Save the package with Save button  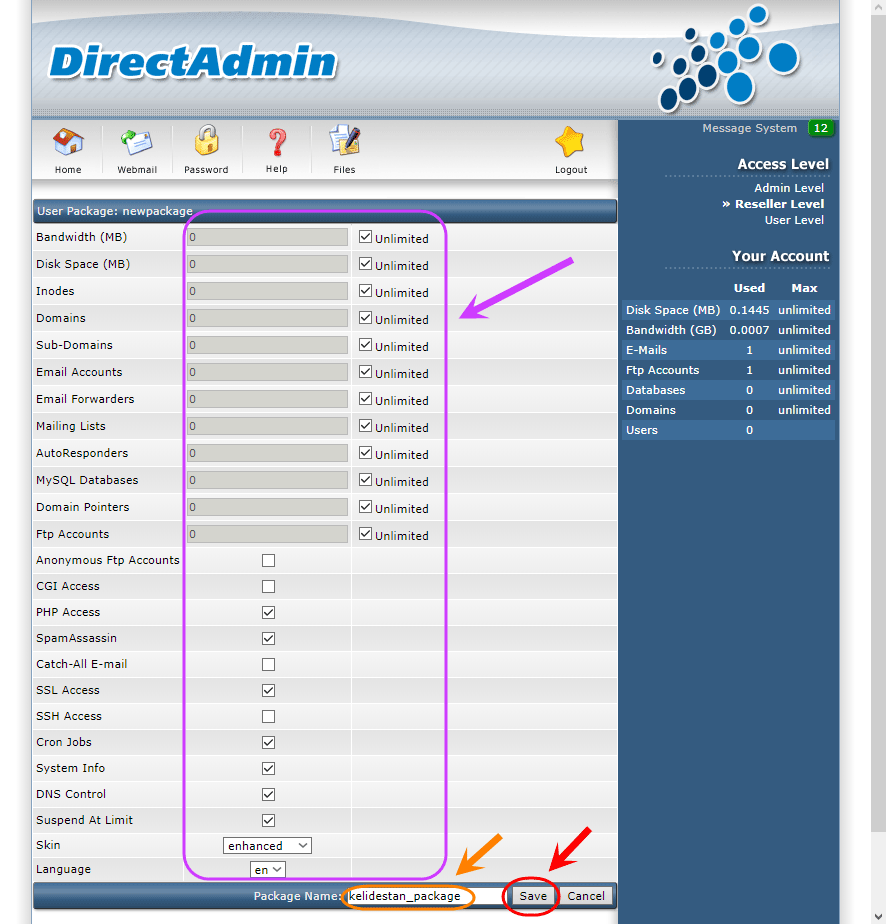click(533, 896)
